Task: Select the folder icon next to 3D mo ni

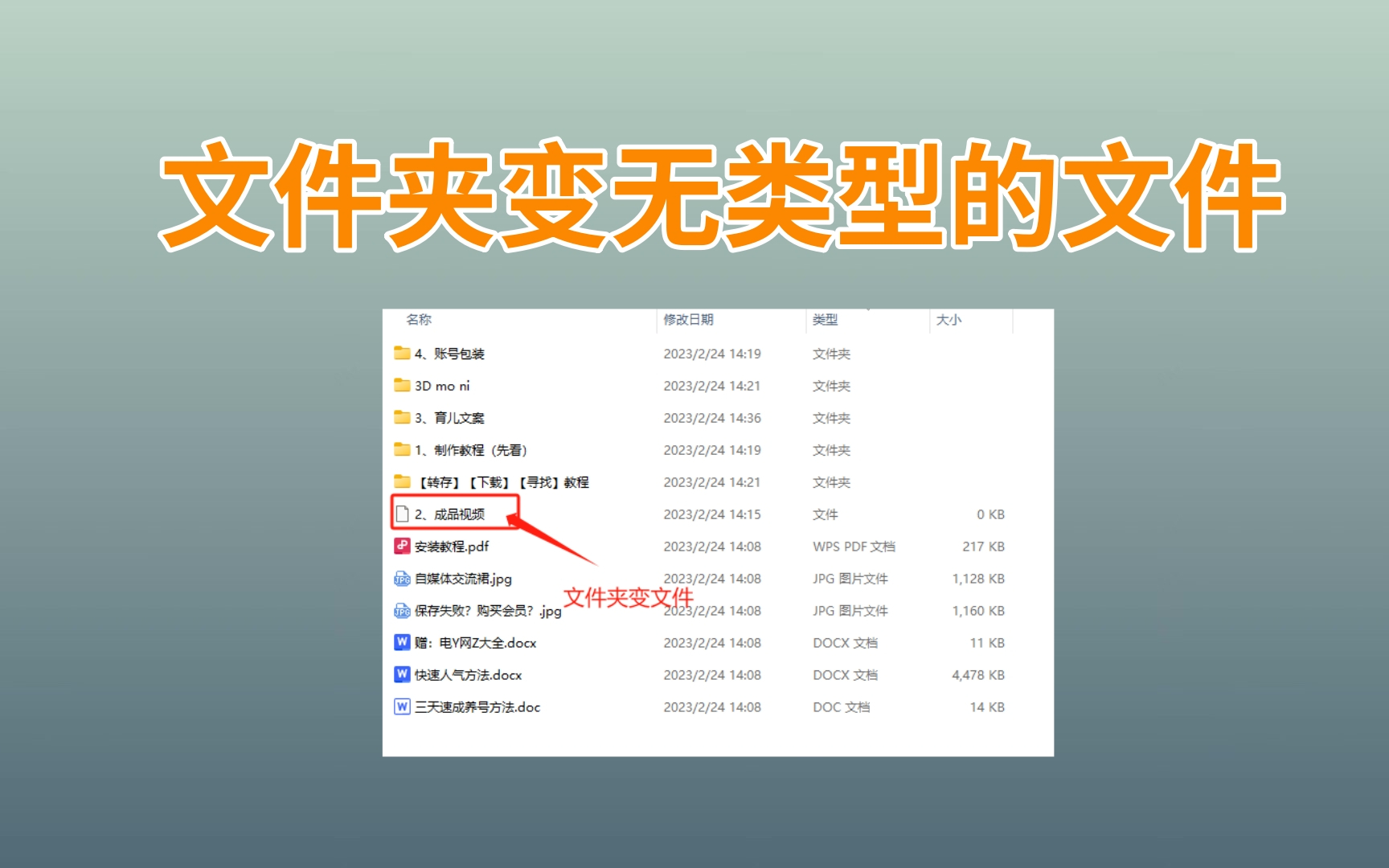Action: click(402, 385)
